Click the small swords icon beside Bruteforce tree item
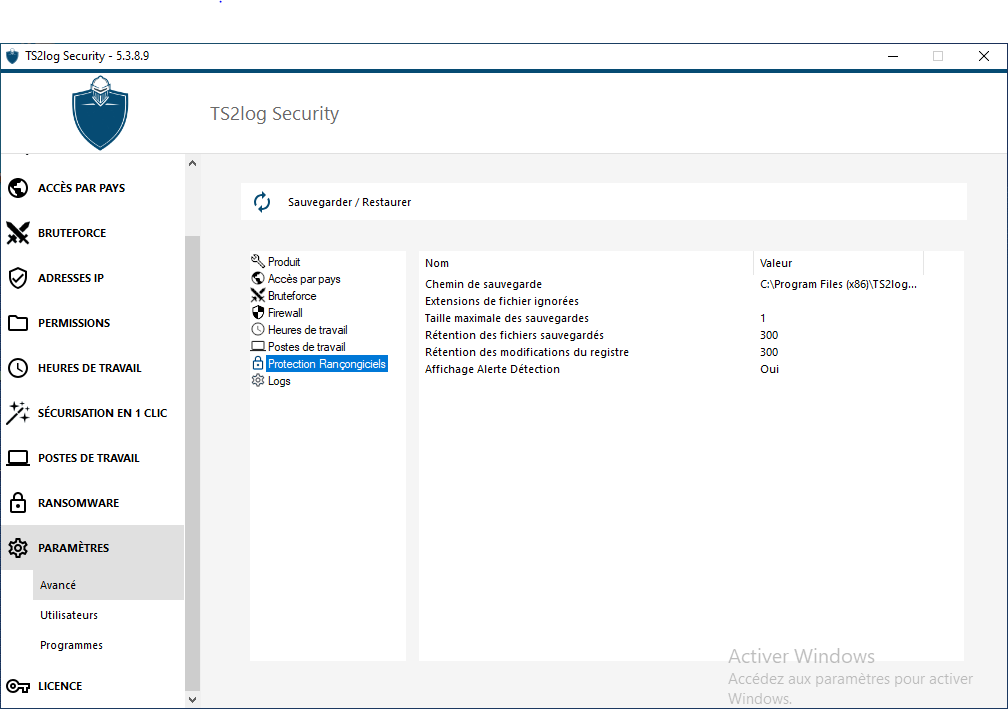 tap(258, 295)
